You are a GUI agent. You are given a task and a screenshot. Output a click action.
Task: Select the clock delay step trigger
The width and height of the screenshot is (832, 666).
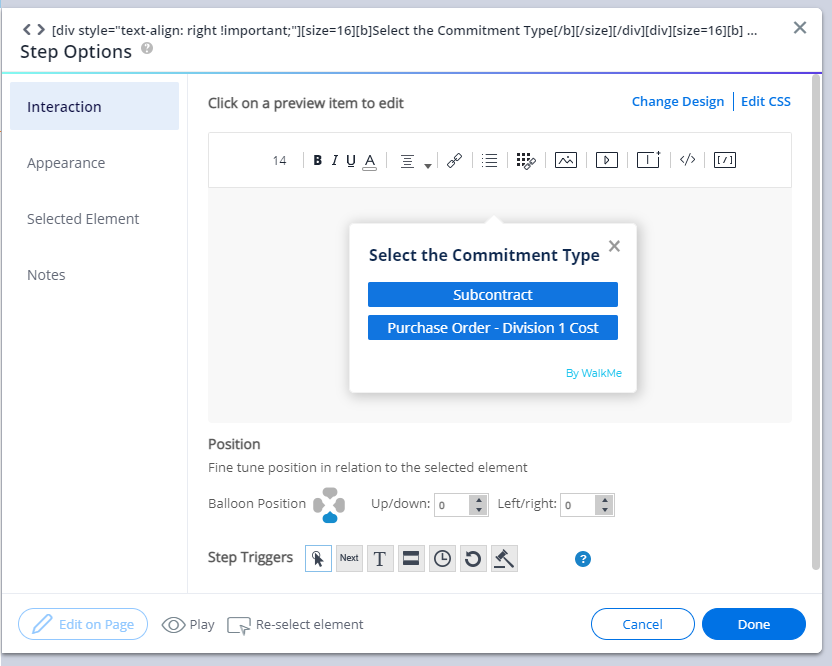pyautogui.click(x=442, y=559)
